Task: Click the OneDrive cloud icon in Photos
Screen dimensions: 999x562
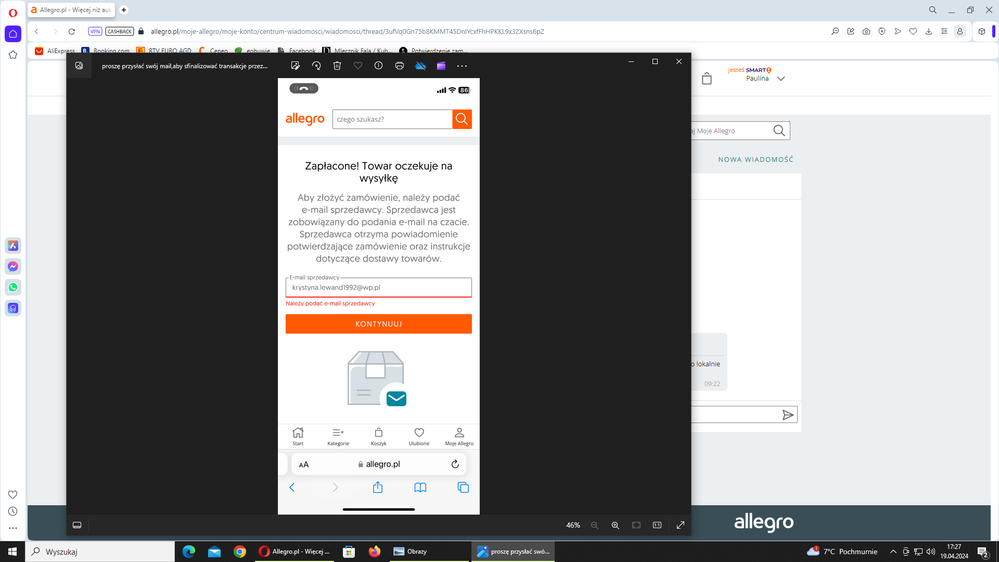Action: pos(420,66)
